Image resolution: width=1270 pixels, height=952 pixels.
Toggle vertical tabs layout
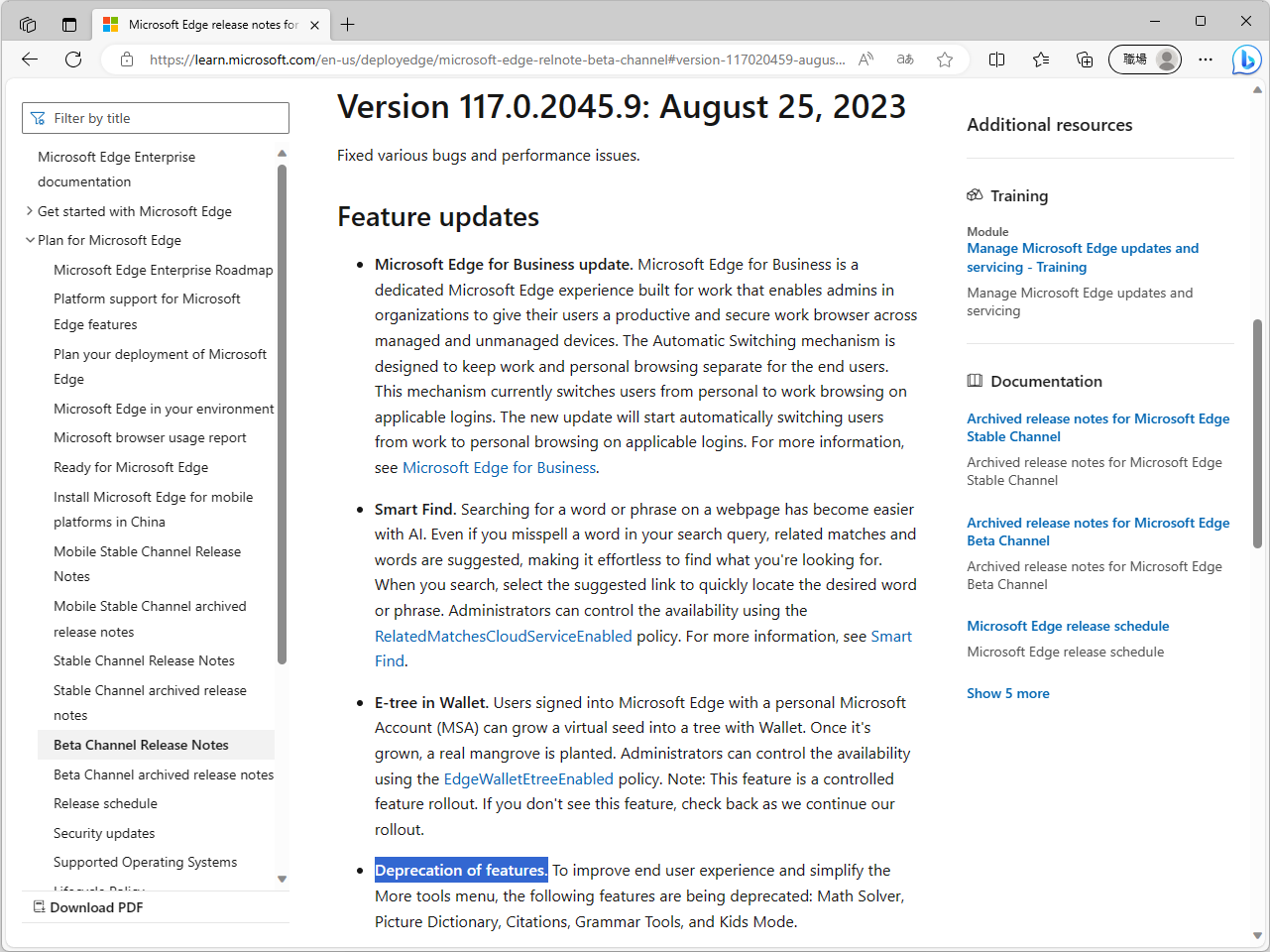click(x=68, y=22)
